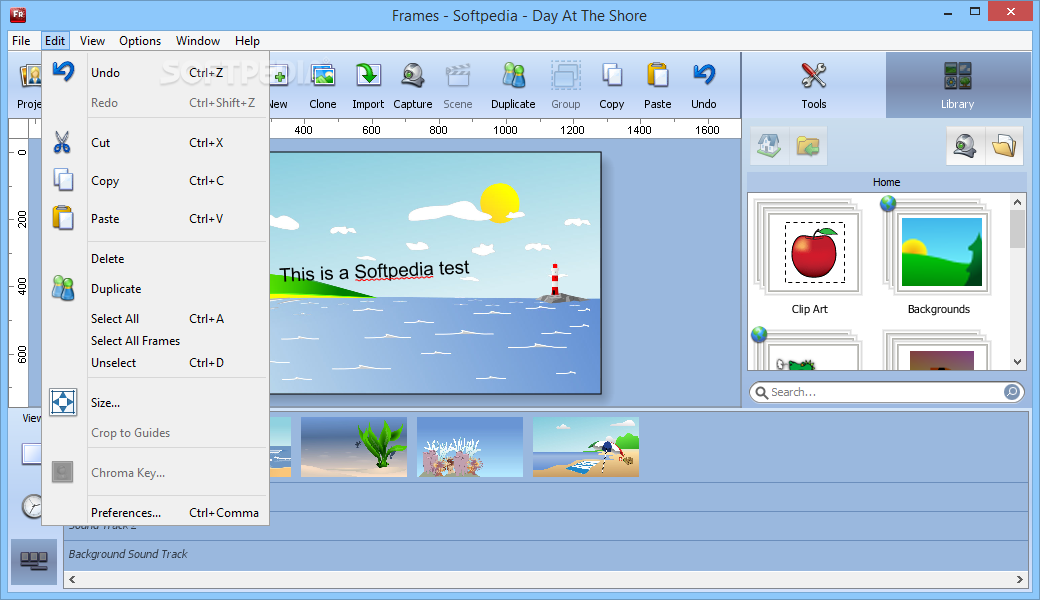Click the library open folder icon

[x=1004, y=146]
